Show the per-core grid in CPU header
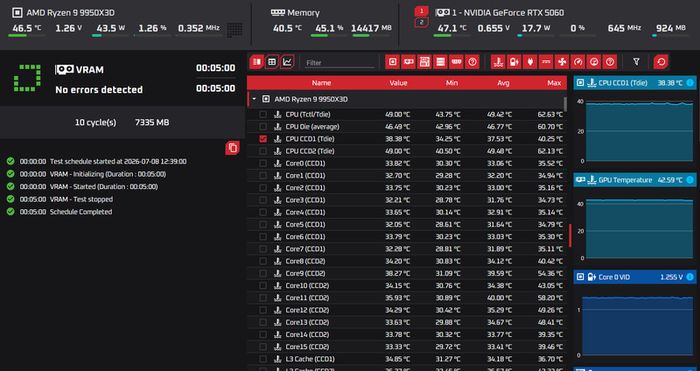The image size is (700, 371). click(235, 29)
